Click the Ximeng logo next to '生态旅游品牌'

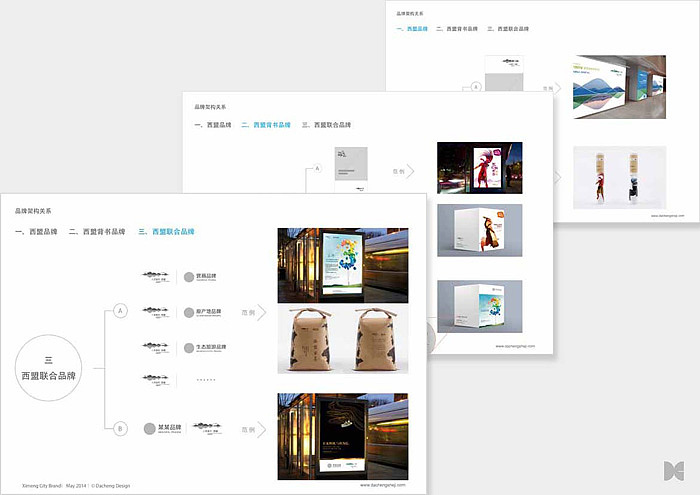click(155, 347)
